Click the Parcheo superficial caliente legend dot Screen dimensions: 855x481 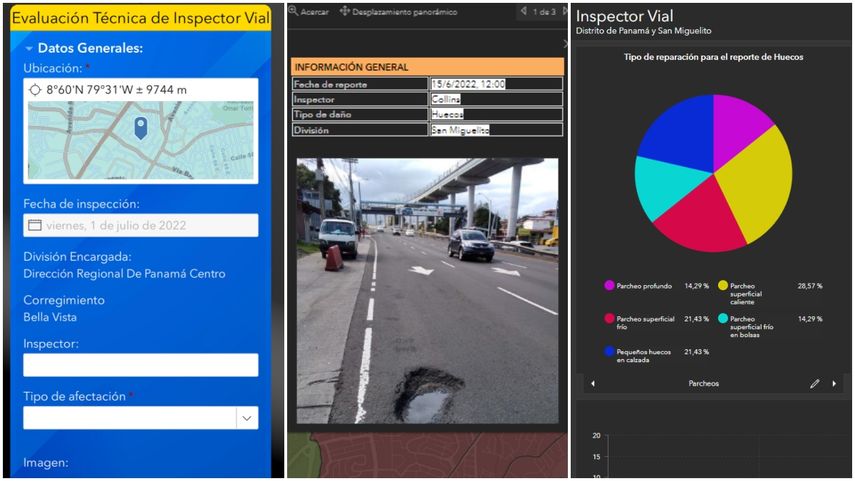722,285
